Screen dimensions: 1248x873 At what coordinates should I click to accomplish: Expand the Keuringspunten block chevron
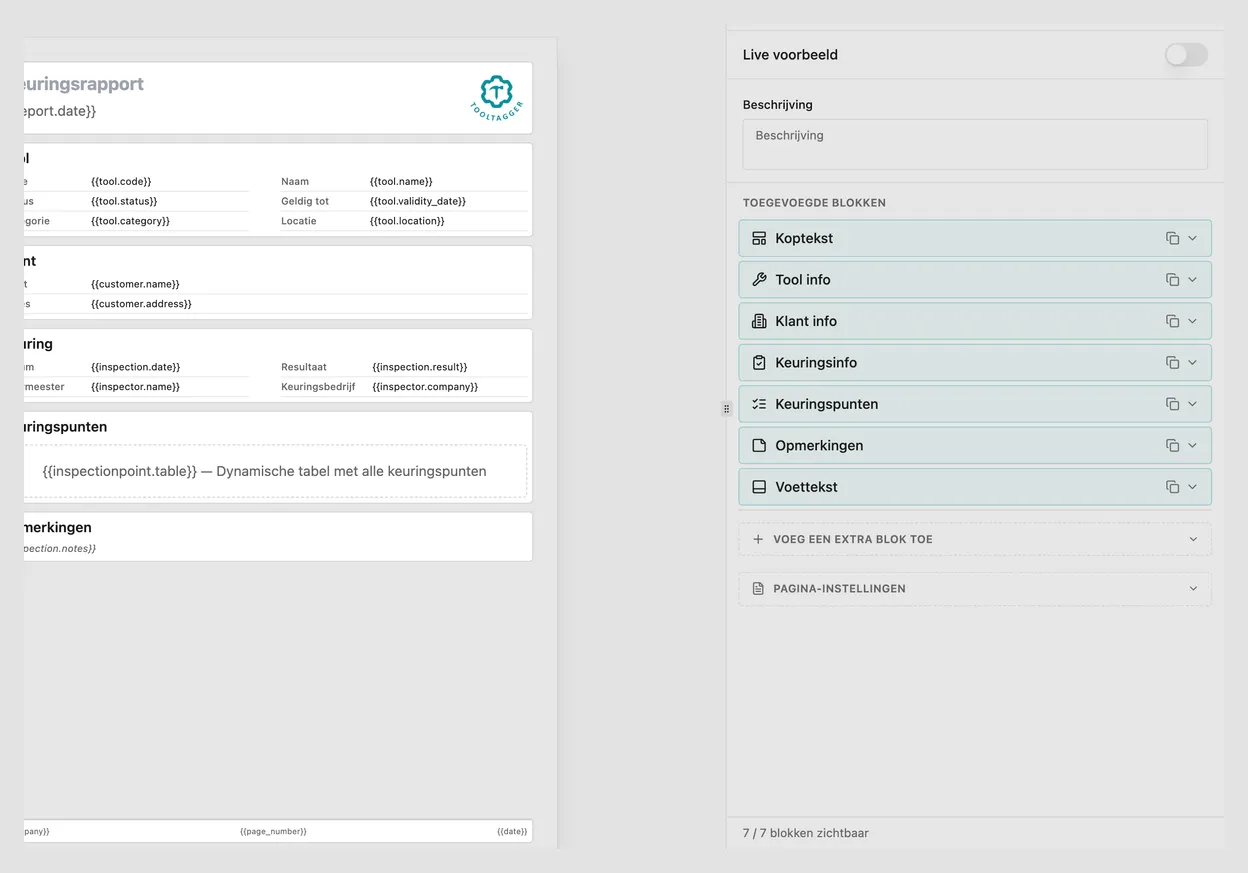click(x=1192, y=404)
